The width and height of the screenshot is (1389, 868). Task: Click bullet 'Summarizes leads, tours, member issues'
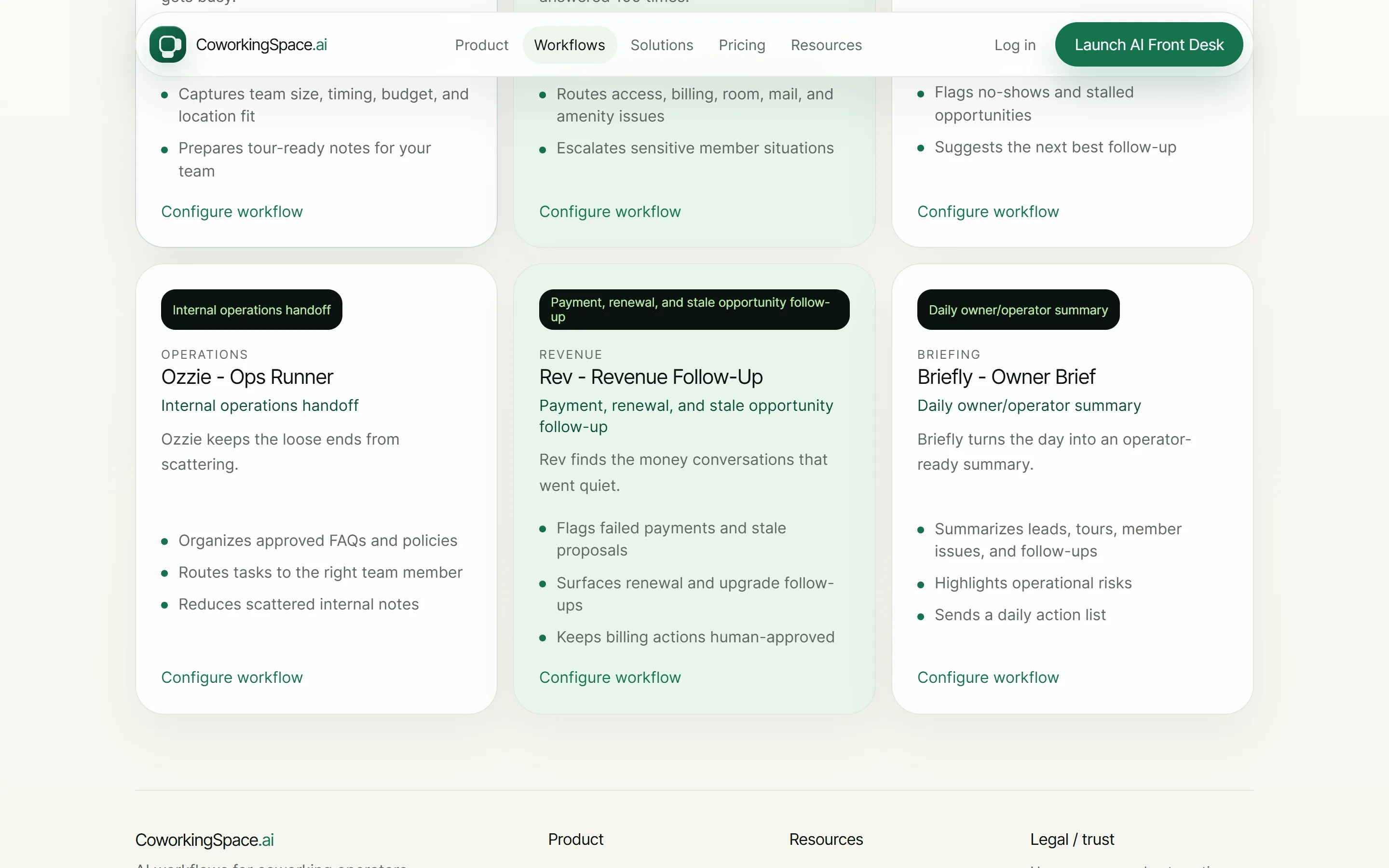pyautogui.click(x=1058, y=540)
